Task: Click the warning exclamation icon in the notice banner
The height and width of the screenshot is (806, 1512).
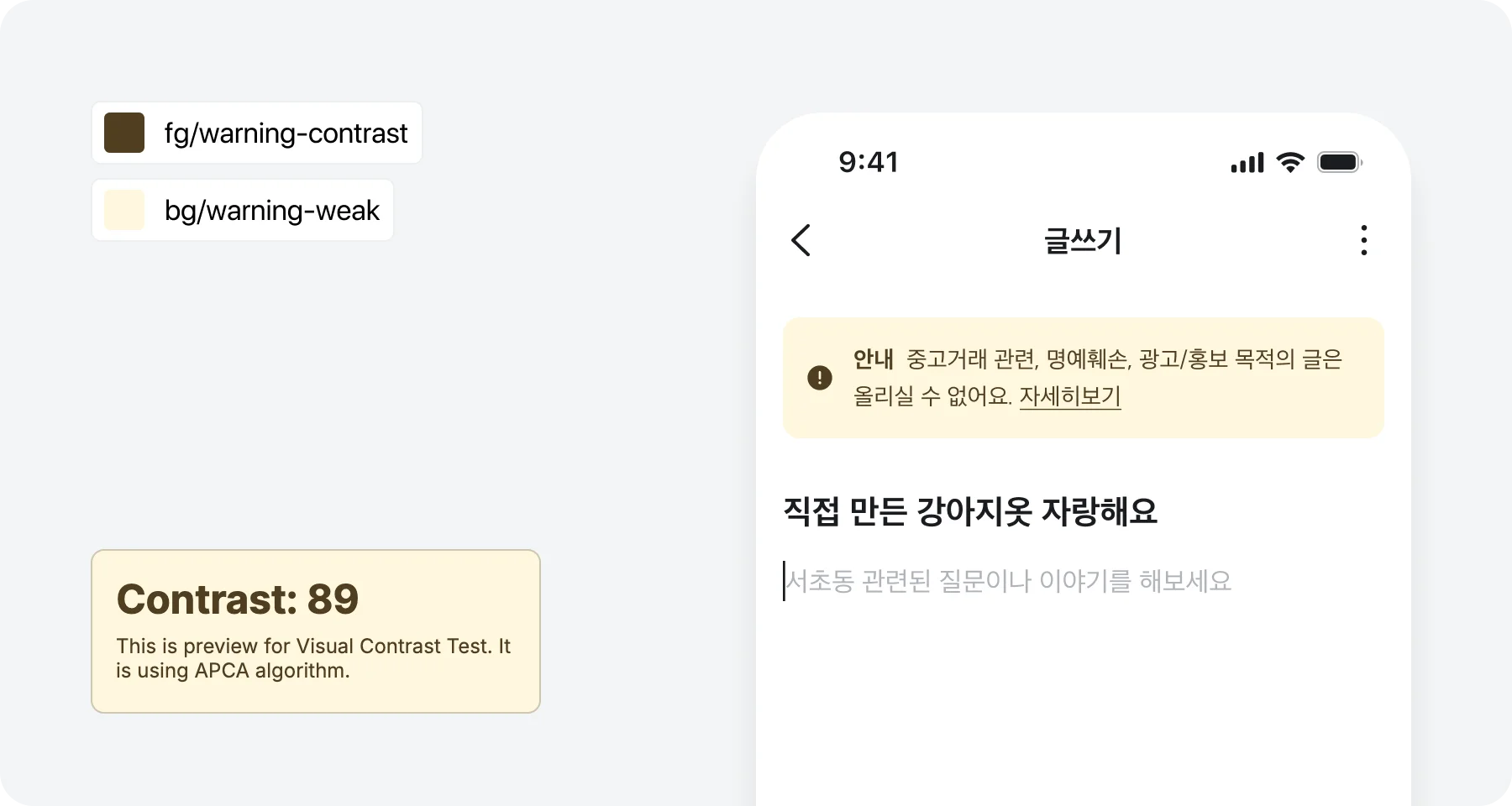Action: [818, 378]
